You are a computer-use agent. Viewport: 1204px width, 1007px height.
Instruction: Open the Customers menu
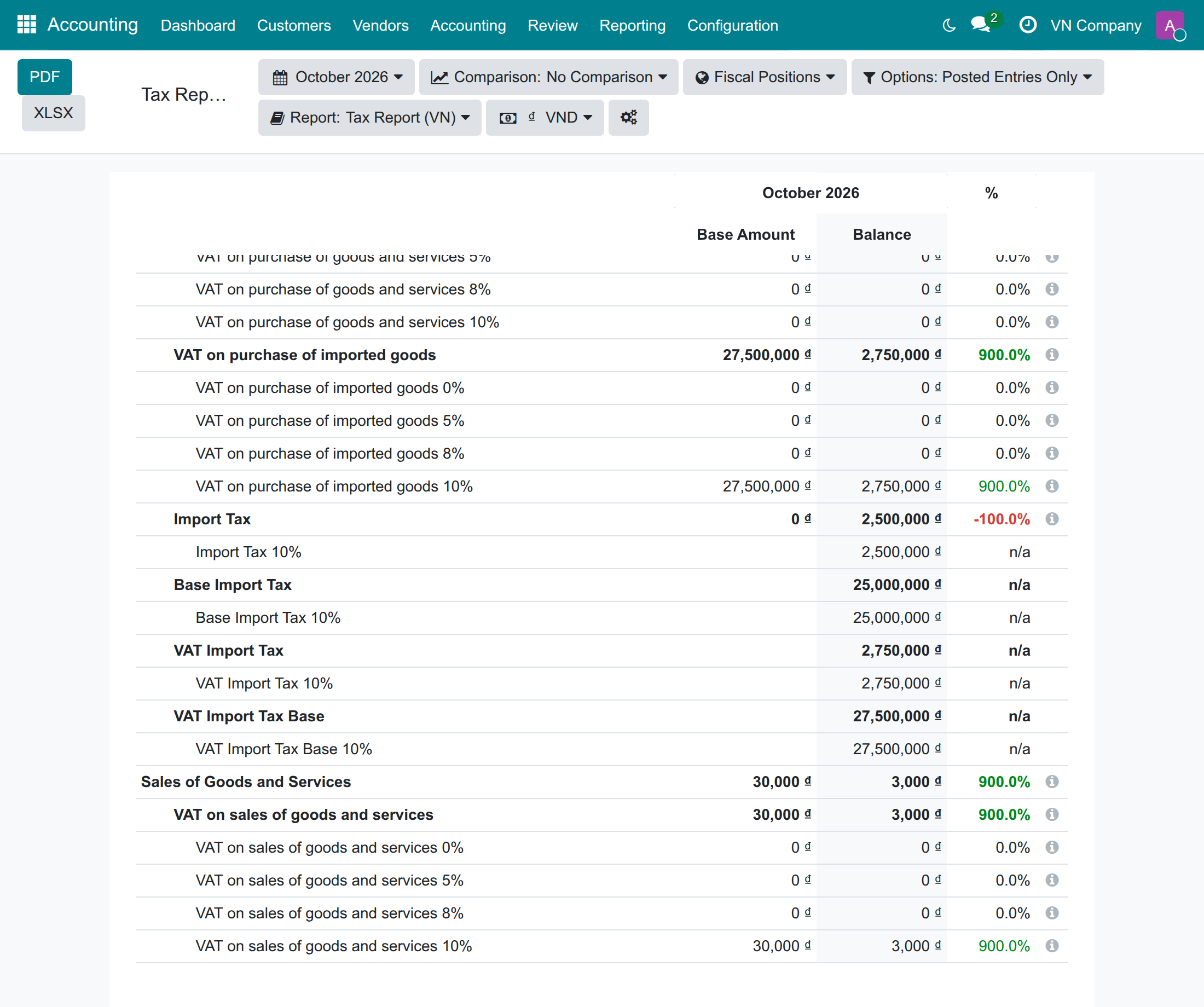click(293, 25)
